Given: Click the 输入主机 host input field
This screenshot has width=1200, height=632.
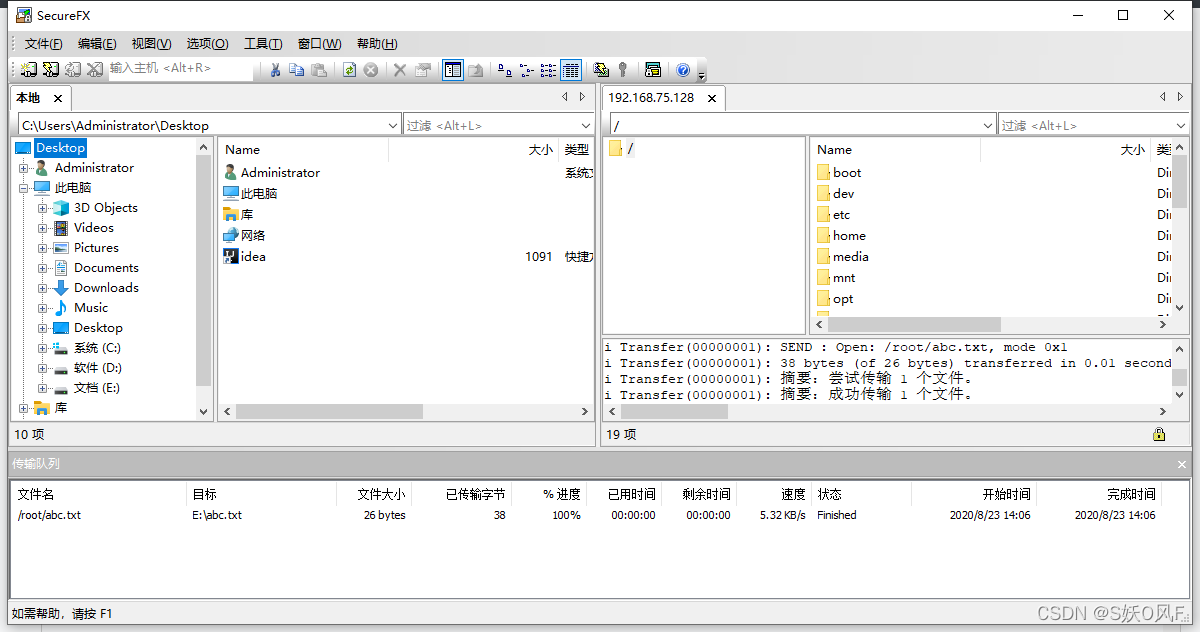Looking at the screenshot, I should pyautogui.click(x=180, y=69).
